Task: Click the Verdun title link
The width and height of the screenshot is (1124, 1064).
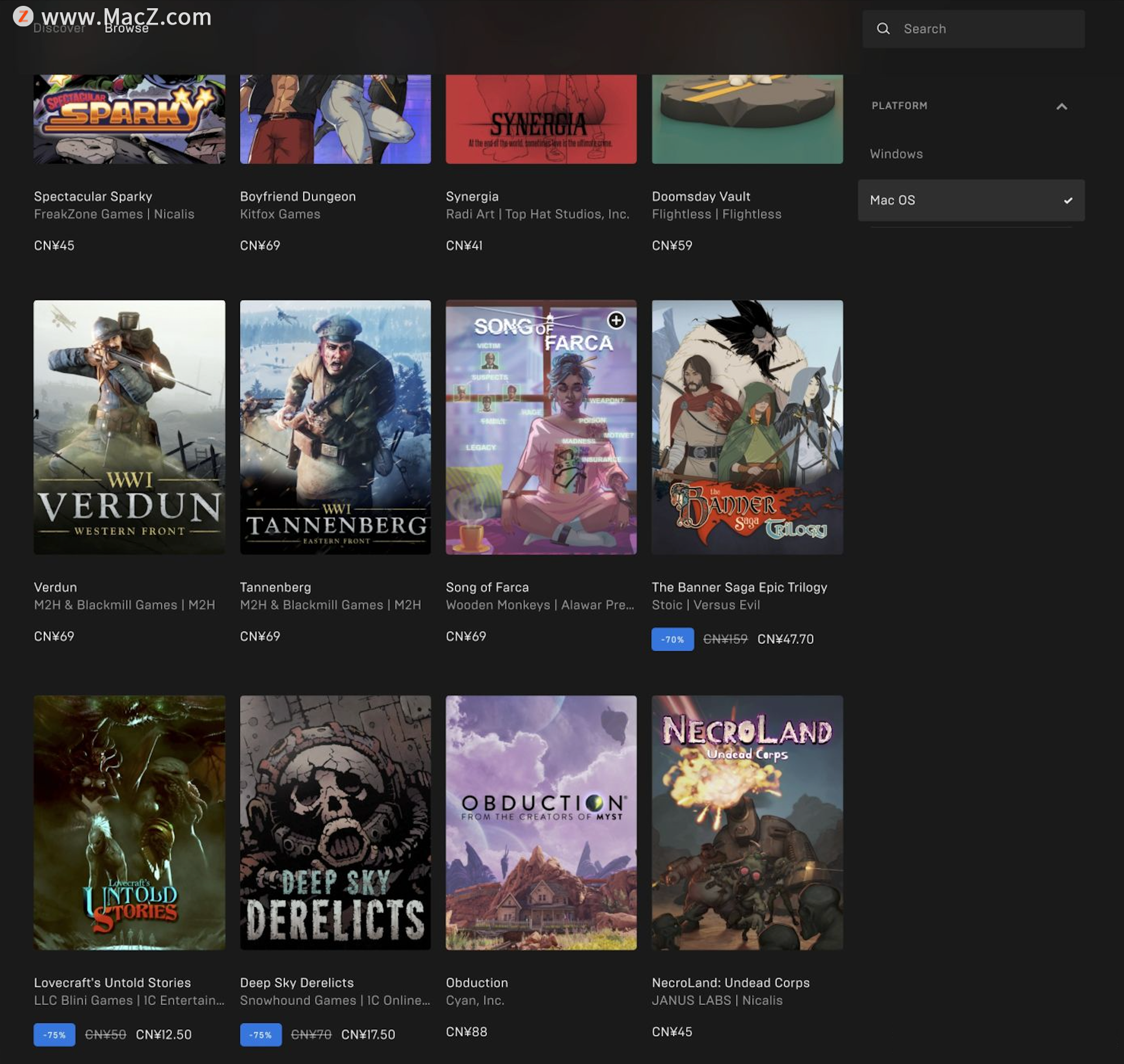Action: tap(55, 587)
